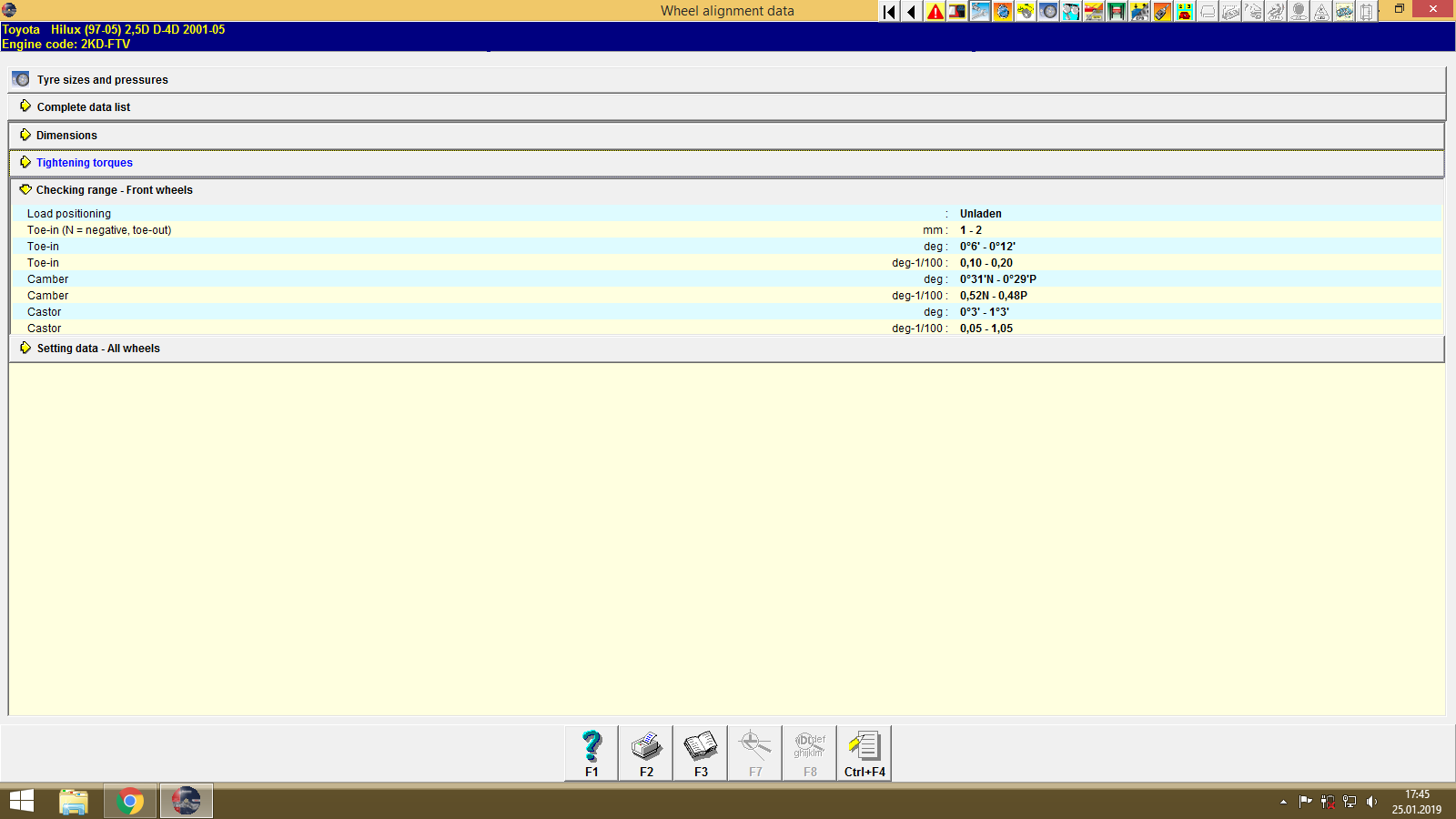Expand the Dimensions section
Image resolution: width=1456 pixels, height=819 pixels.
[x=66, y=135]
